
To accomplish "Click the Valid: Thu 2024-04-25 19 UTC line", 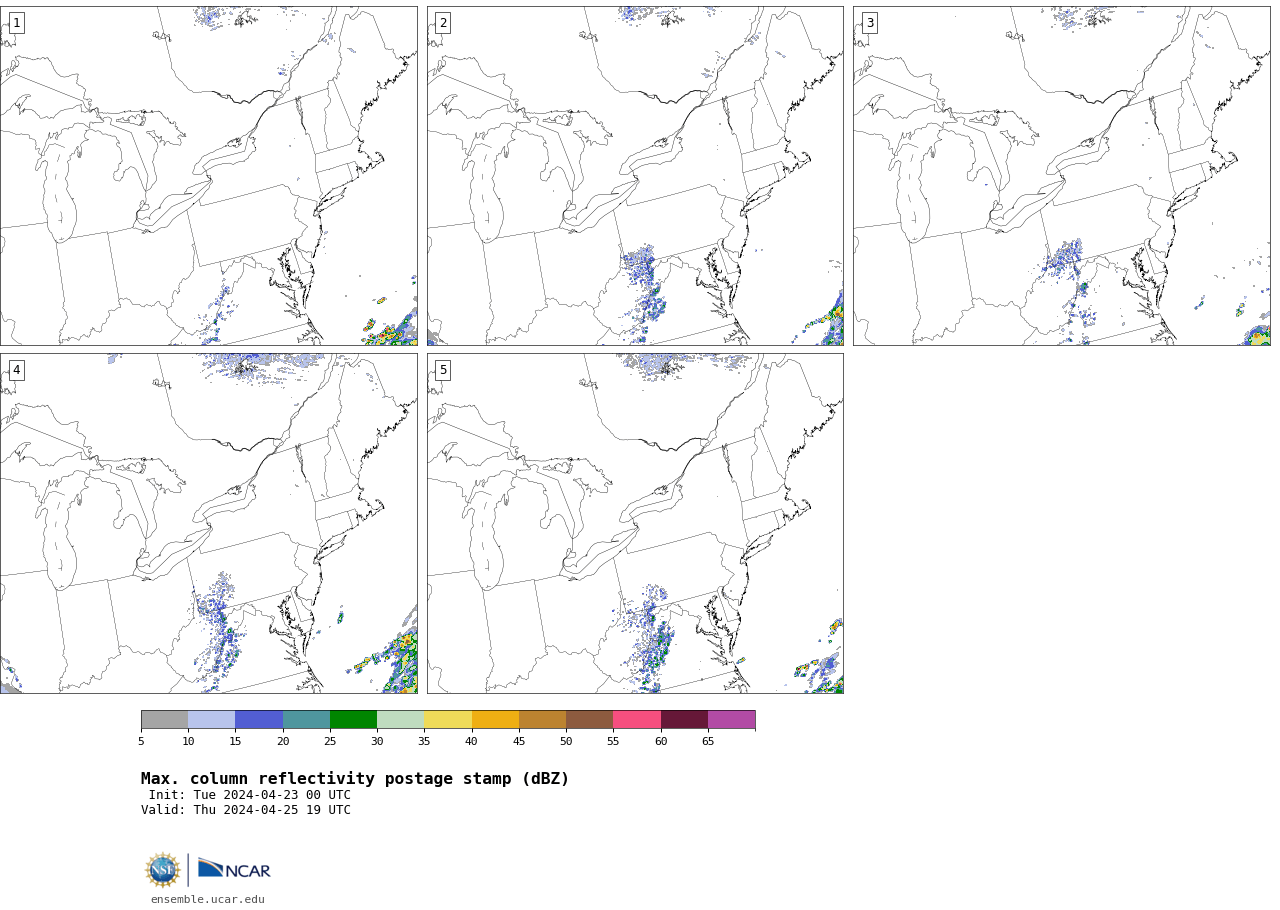I will tap(246, 810).
